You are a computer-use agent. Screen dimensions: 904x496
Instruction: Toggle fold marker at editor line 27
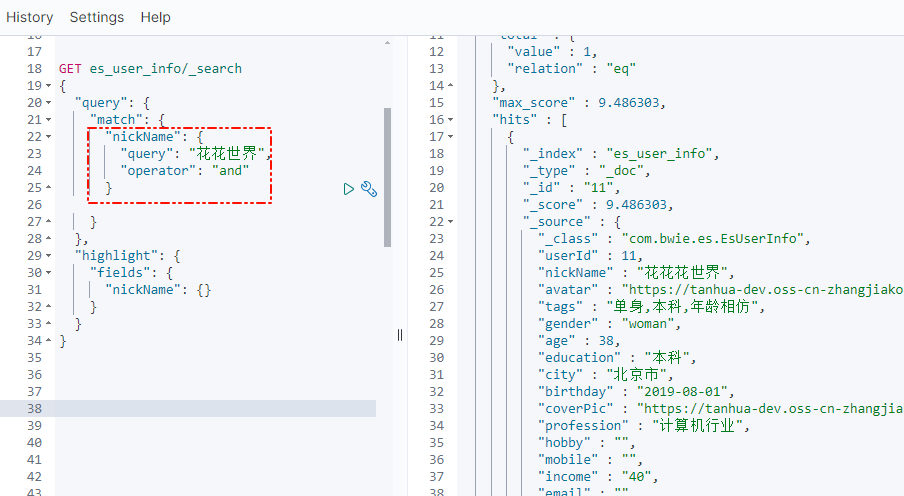pyautogui.click(x=48, y=221)
